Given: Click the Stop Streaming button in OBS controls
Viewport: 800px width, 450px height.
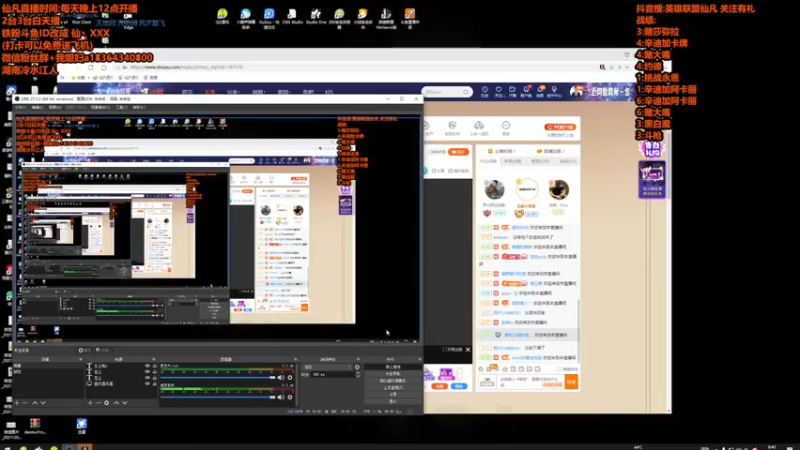Looking at the screenshot, I should coord(393,367).
